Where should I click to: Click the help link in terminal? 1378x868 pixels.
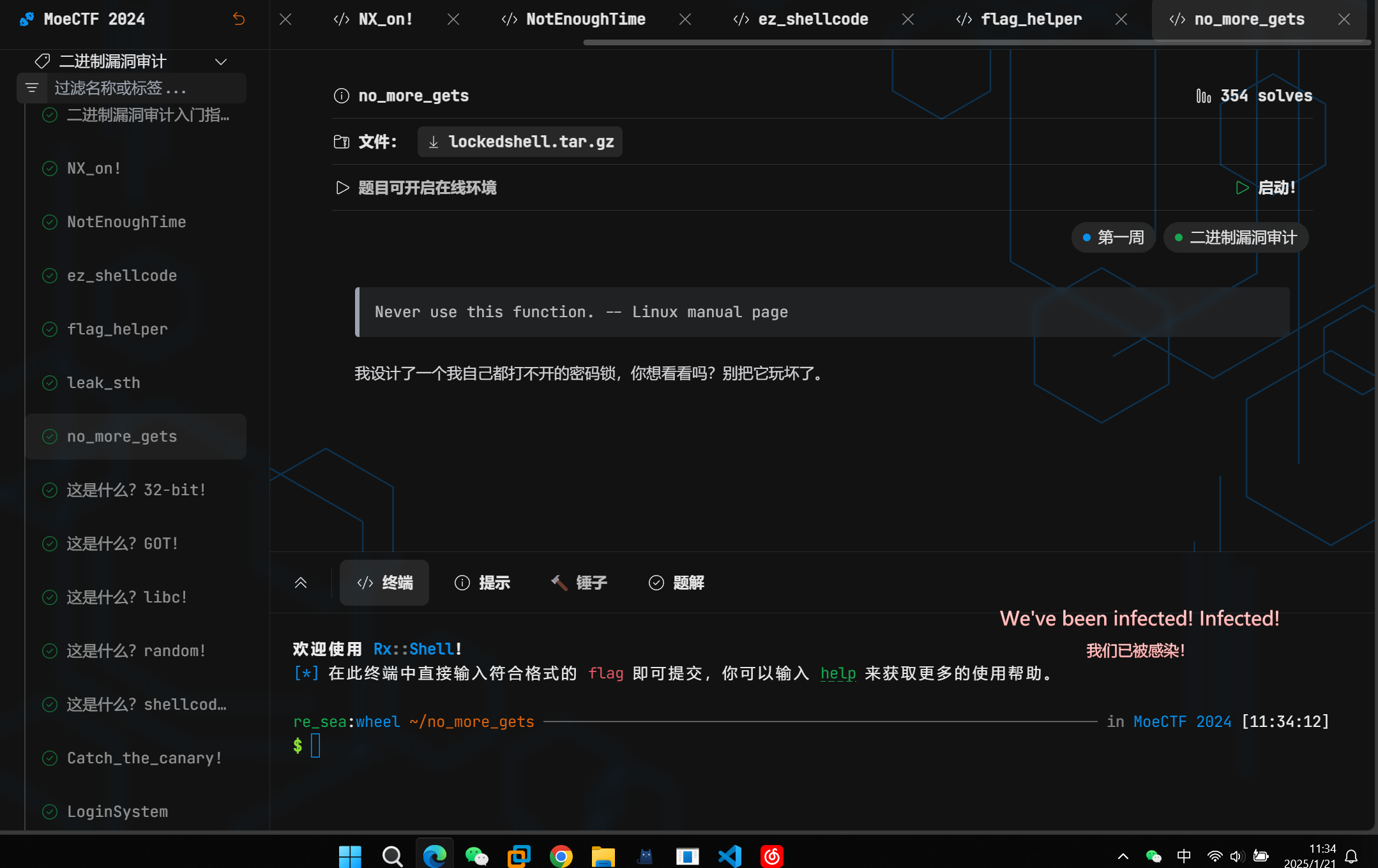[x=838, y=673]
